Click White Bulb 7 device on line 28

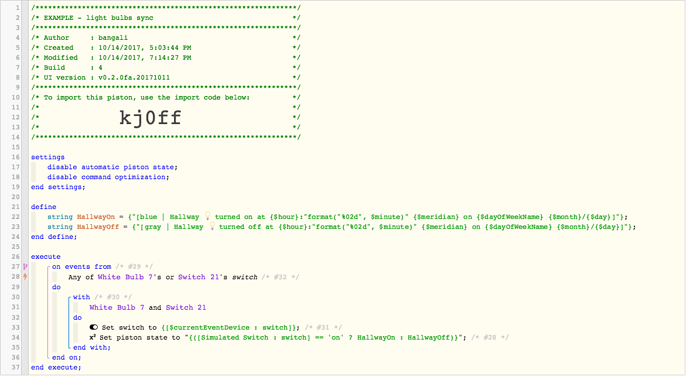[x=125, y=277]
